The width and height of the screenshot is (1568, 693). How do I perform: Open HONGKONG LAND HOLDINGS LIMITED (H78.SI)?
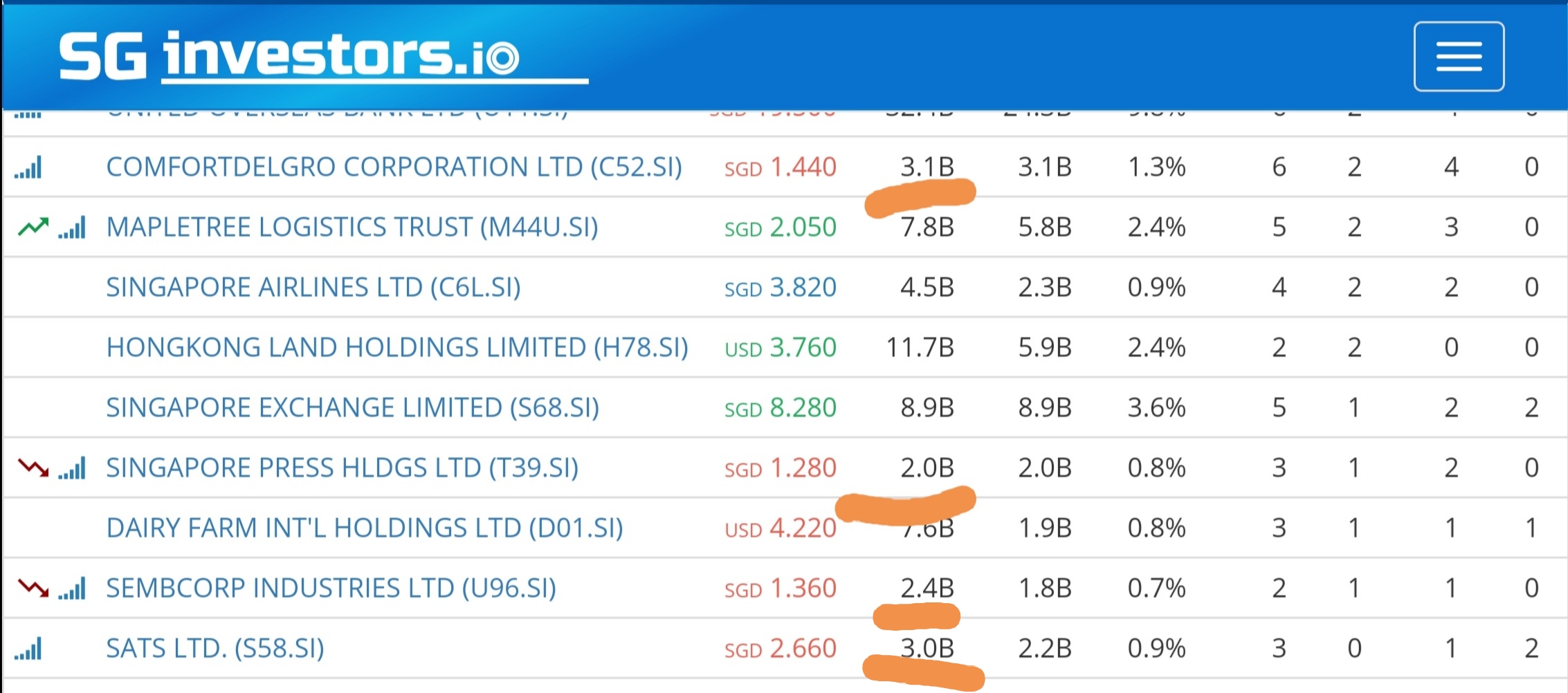396,348
